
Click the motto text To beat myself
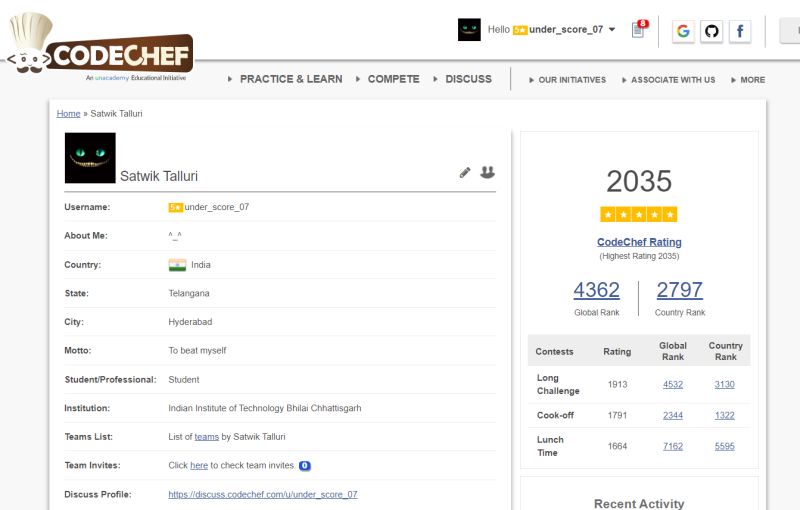click(197, 351)
